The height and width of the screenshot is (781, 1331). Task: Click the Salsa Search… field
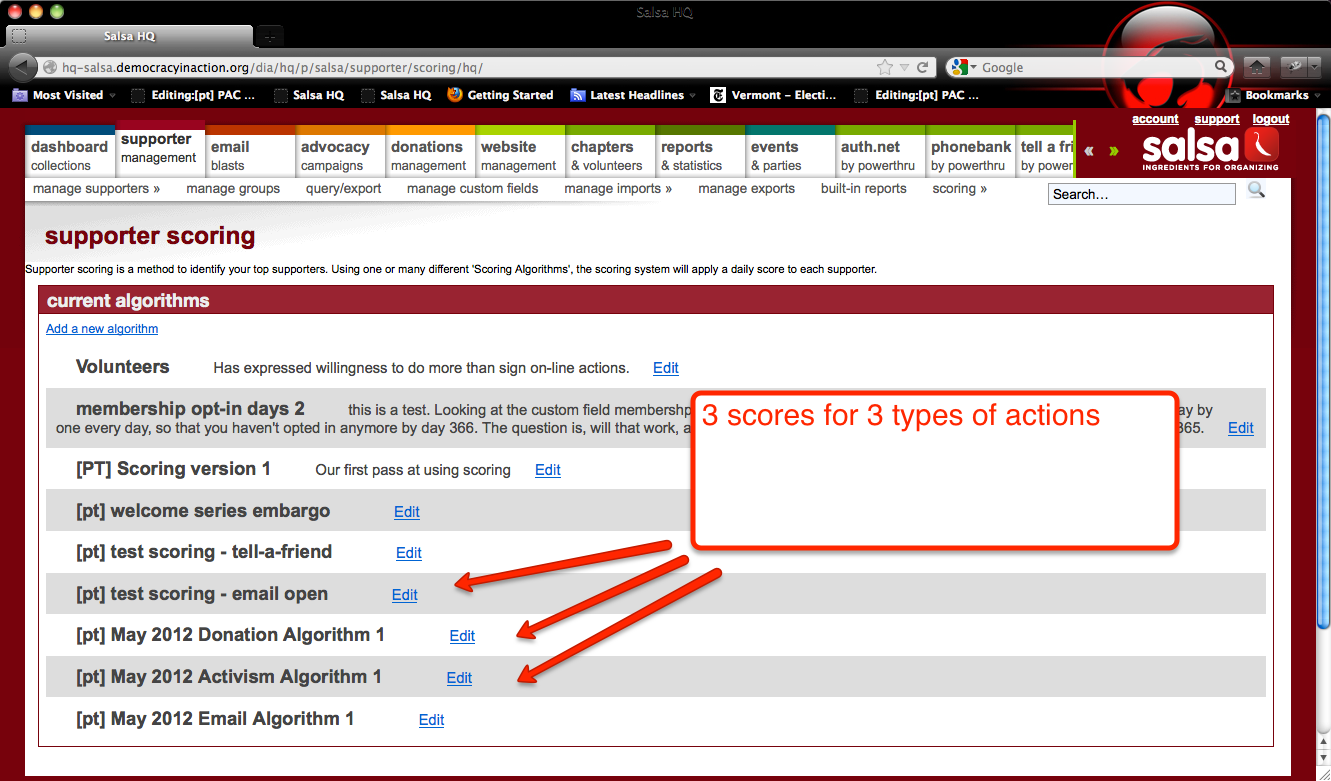[x=1141, y=194]
